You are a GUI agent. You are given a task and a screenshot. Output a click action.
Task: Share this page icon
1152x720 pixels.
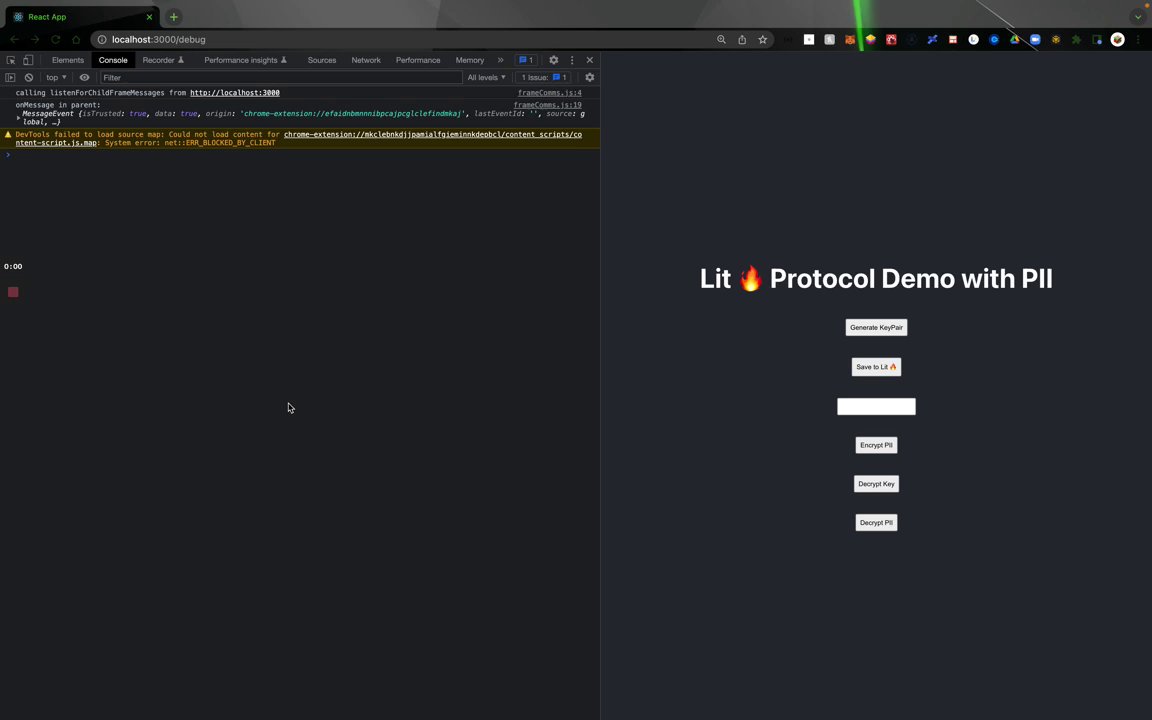(x=742, y=40)
